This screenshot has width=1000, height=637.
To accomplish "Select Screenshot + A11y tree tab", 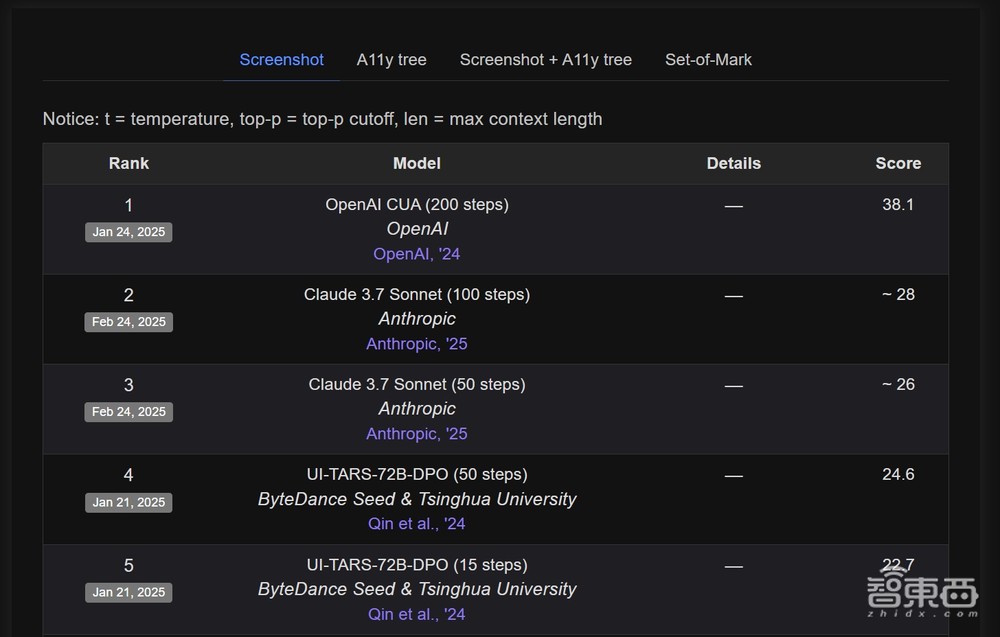I will [x=545, y=60].
